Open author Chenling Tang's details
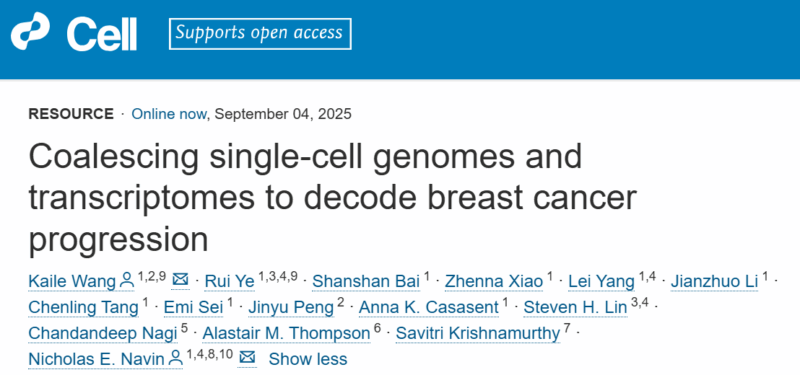800x375 pixels. click(x=84, y=308)
